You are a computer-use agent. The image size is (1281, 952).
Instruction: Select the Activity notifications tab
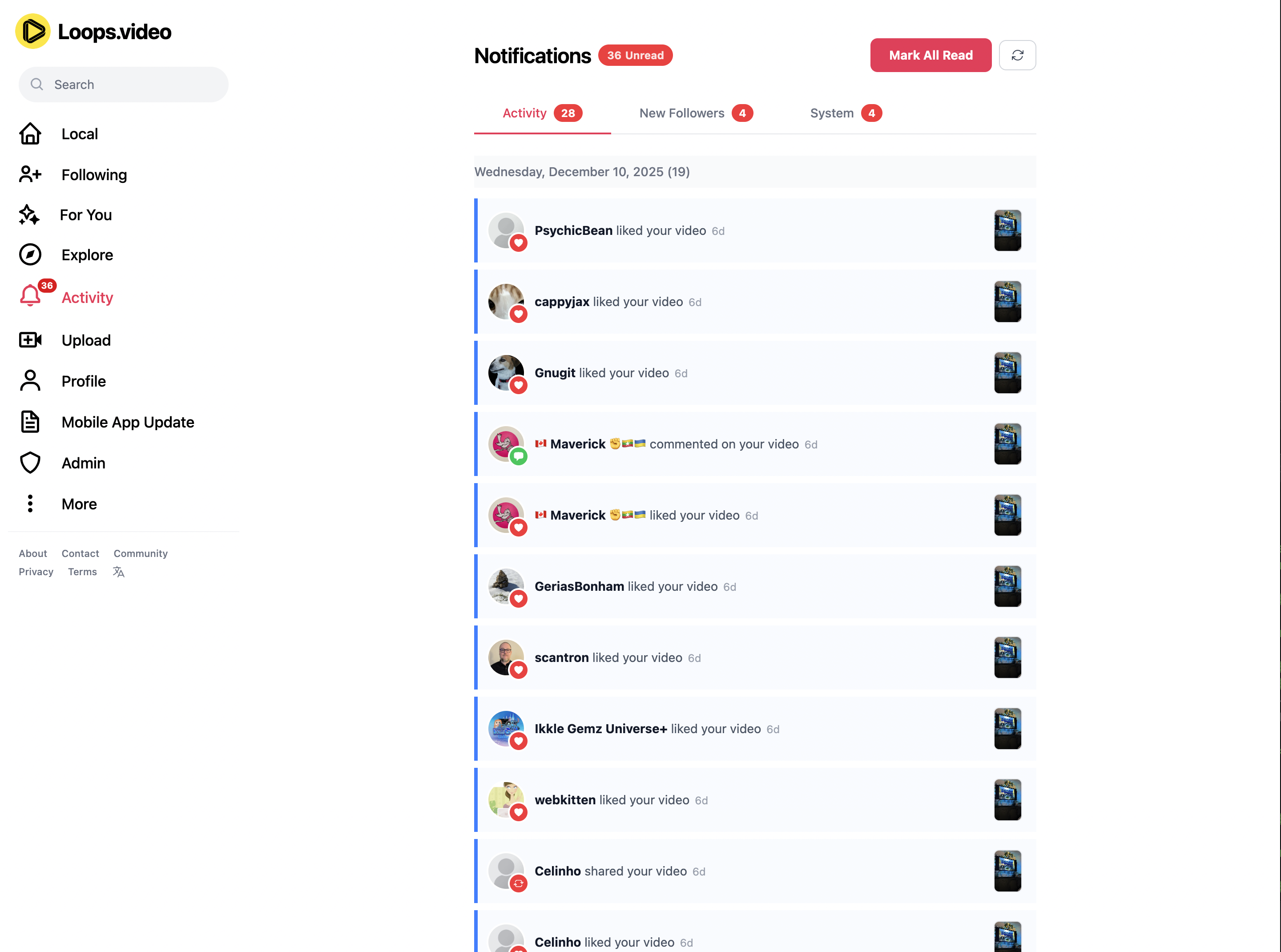coord(542,113)
